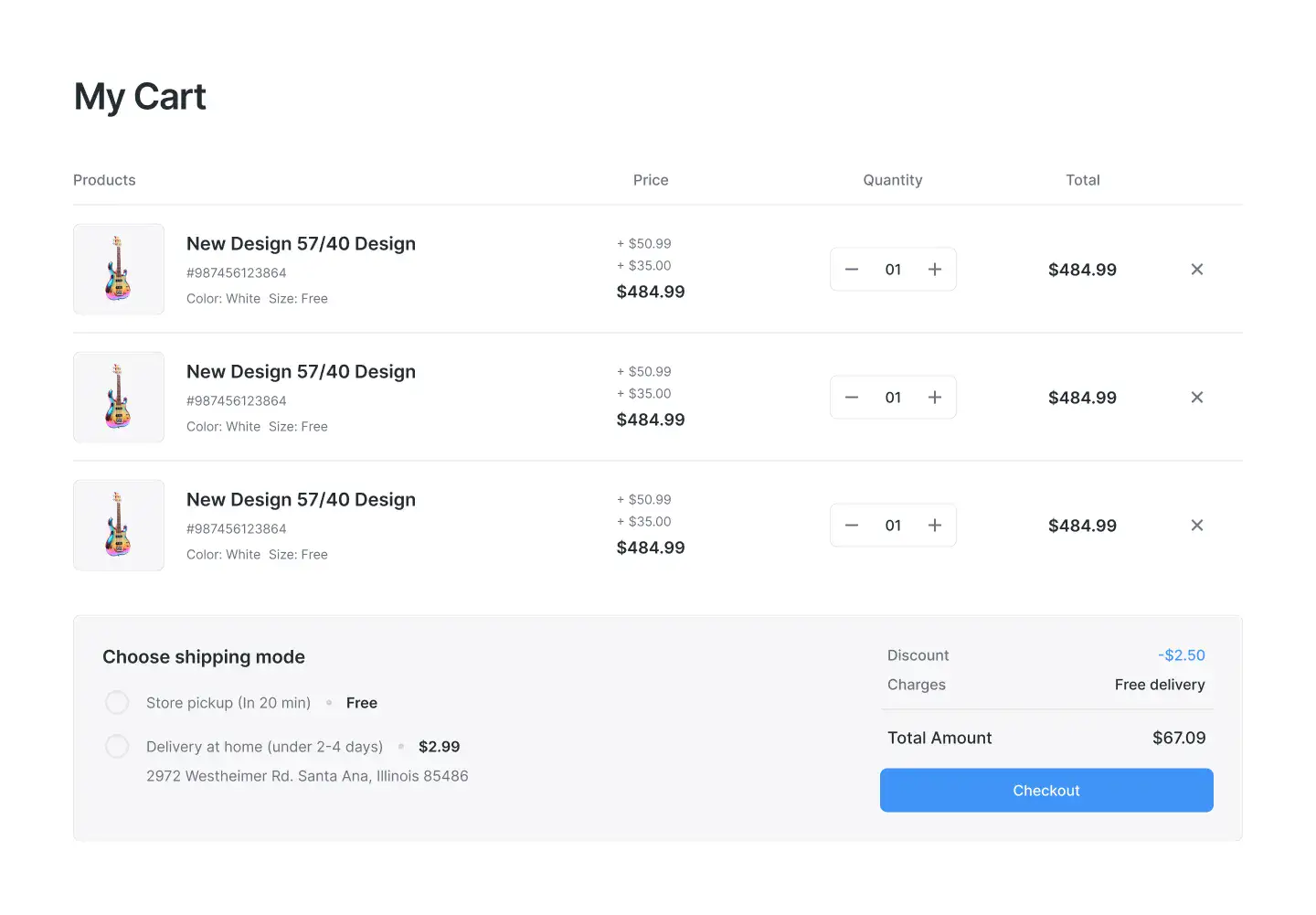Click the delivery address 2972 Westheimer Rd.

tap(307, 776)
